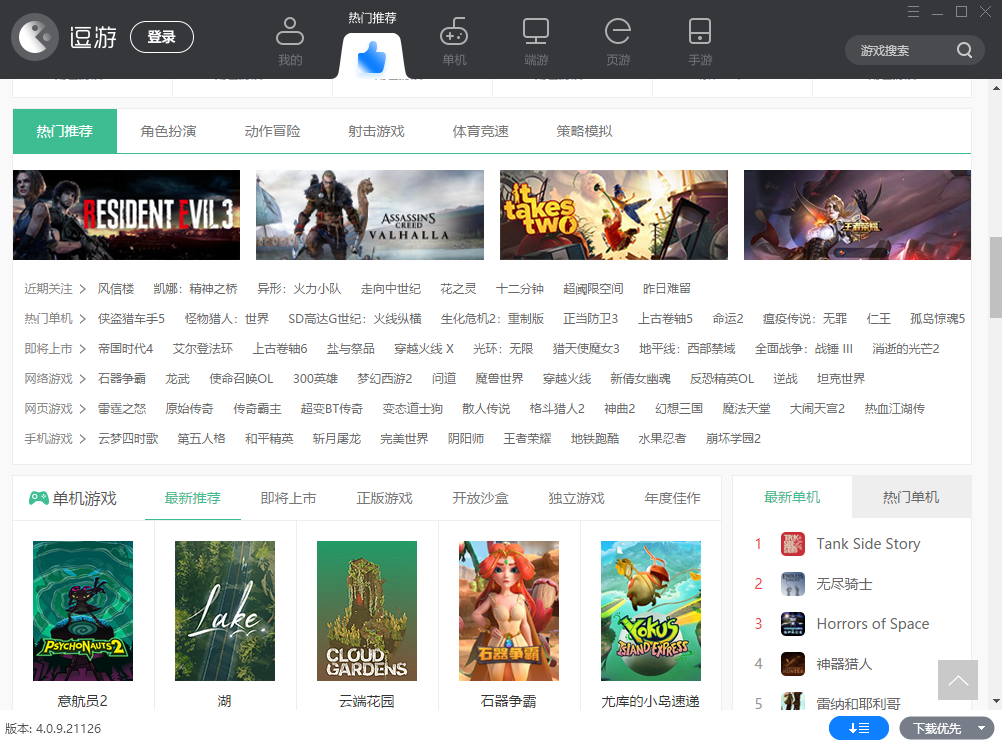
Task: Open the 页游 browser icon
Action: (618, 31)
